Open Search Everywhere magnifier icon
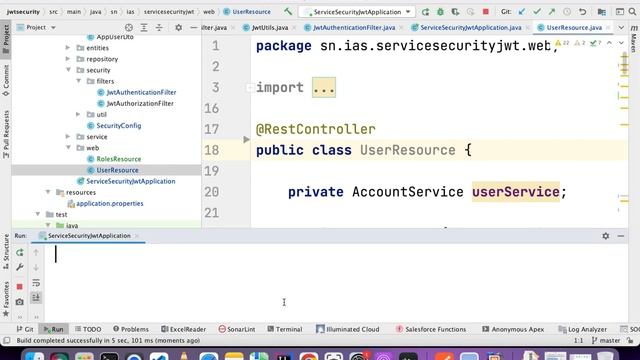The image size is (640, 360). [632, 12]
